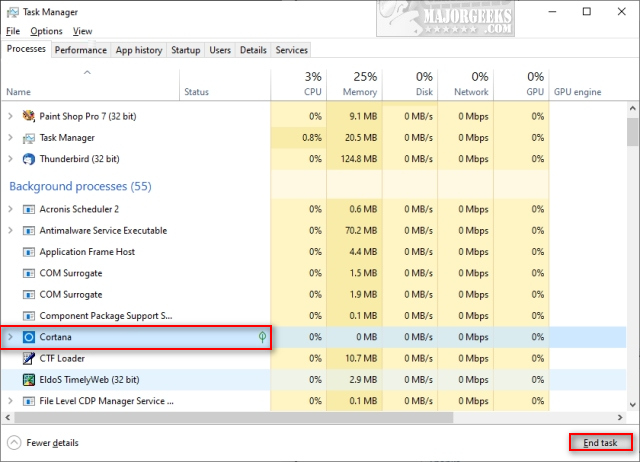Click the vertical scrollbar down arrow

tap(633, 405)
